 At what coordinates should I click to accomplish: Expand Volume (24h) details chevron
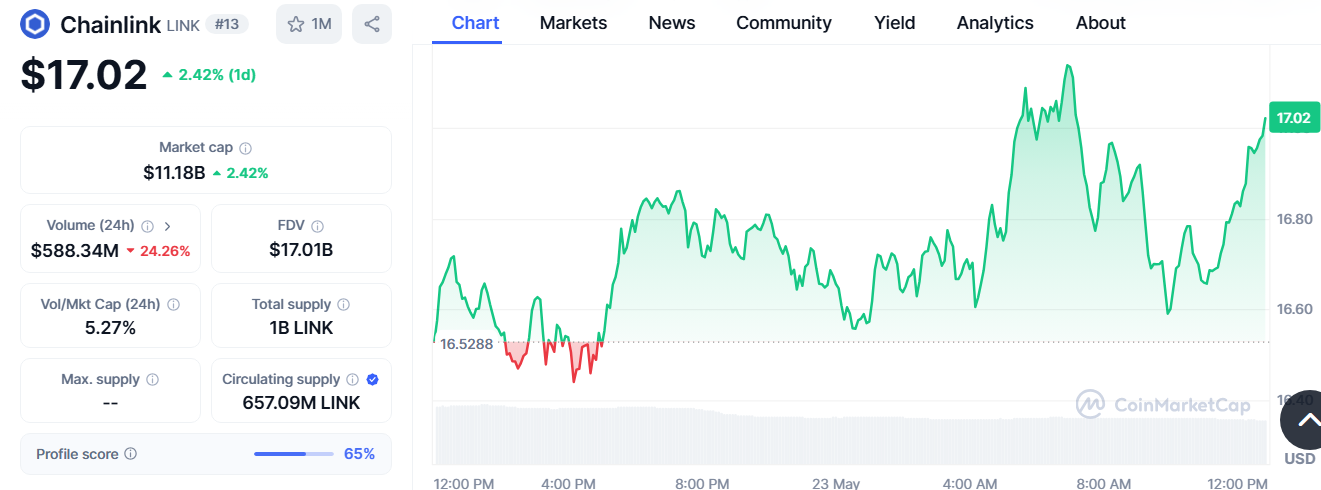[167, 226]
